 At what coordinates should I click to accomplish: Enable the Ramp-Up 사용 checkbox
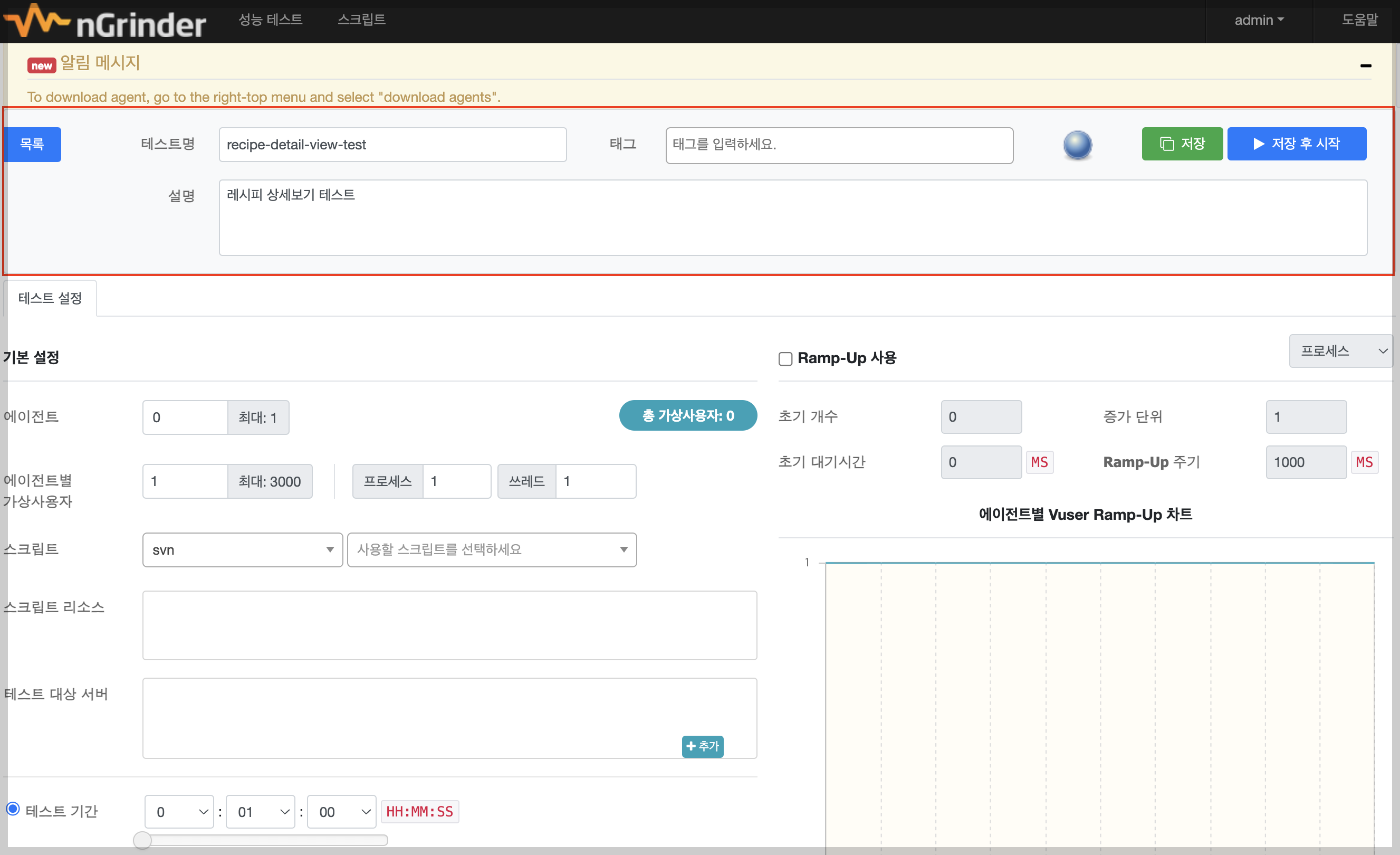click(x=785, y=359)
